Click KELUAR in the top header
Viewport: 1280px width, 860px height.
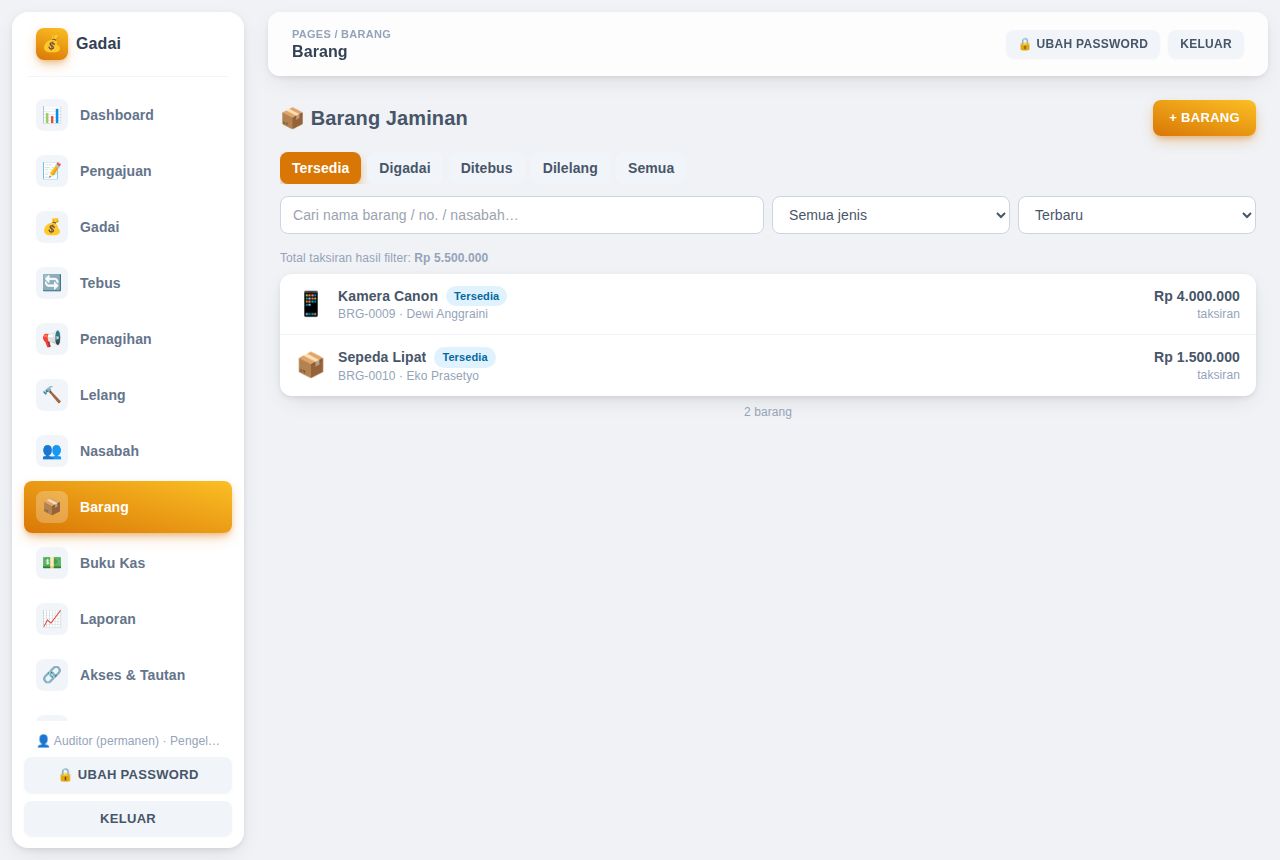tap(1206, 44)
